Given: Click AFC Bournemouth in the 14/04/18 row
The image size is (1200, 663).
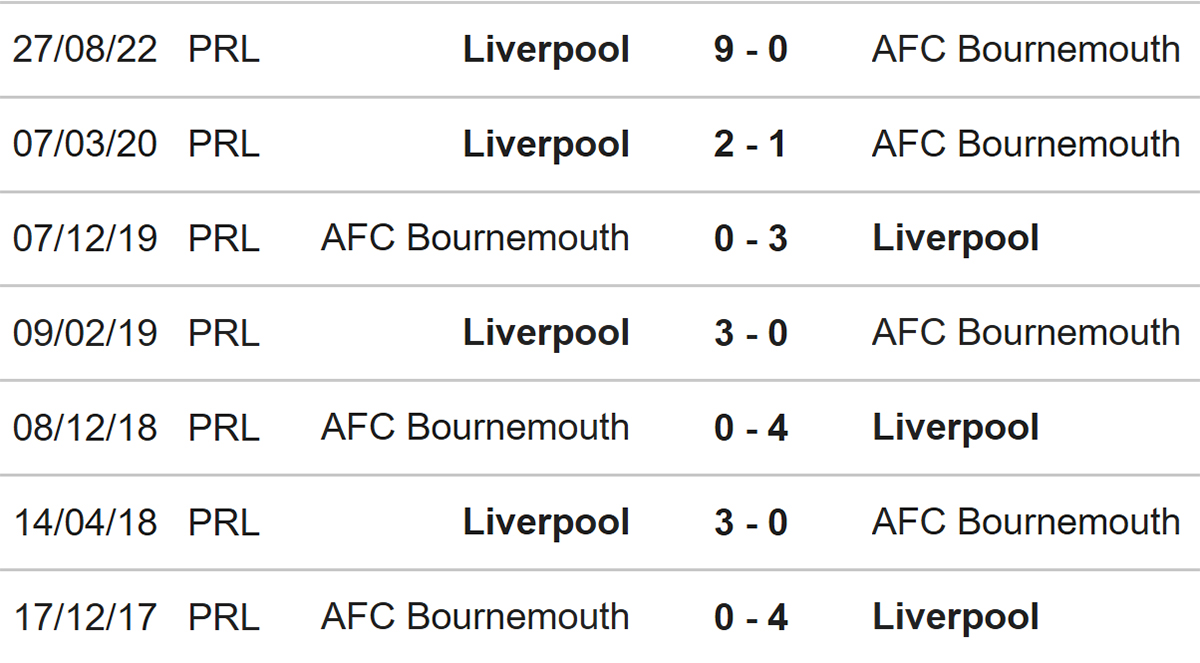Looking at the screenshot, I should coord(1026,522).
